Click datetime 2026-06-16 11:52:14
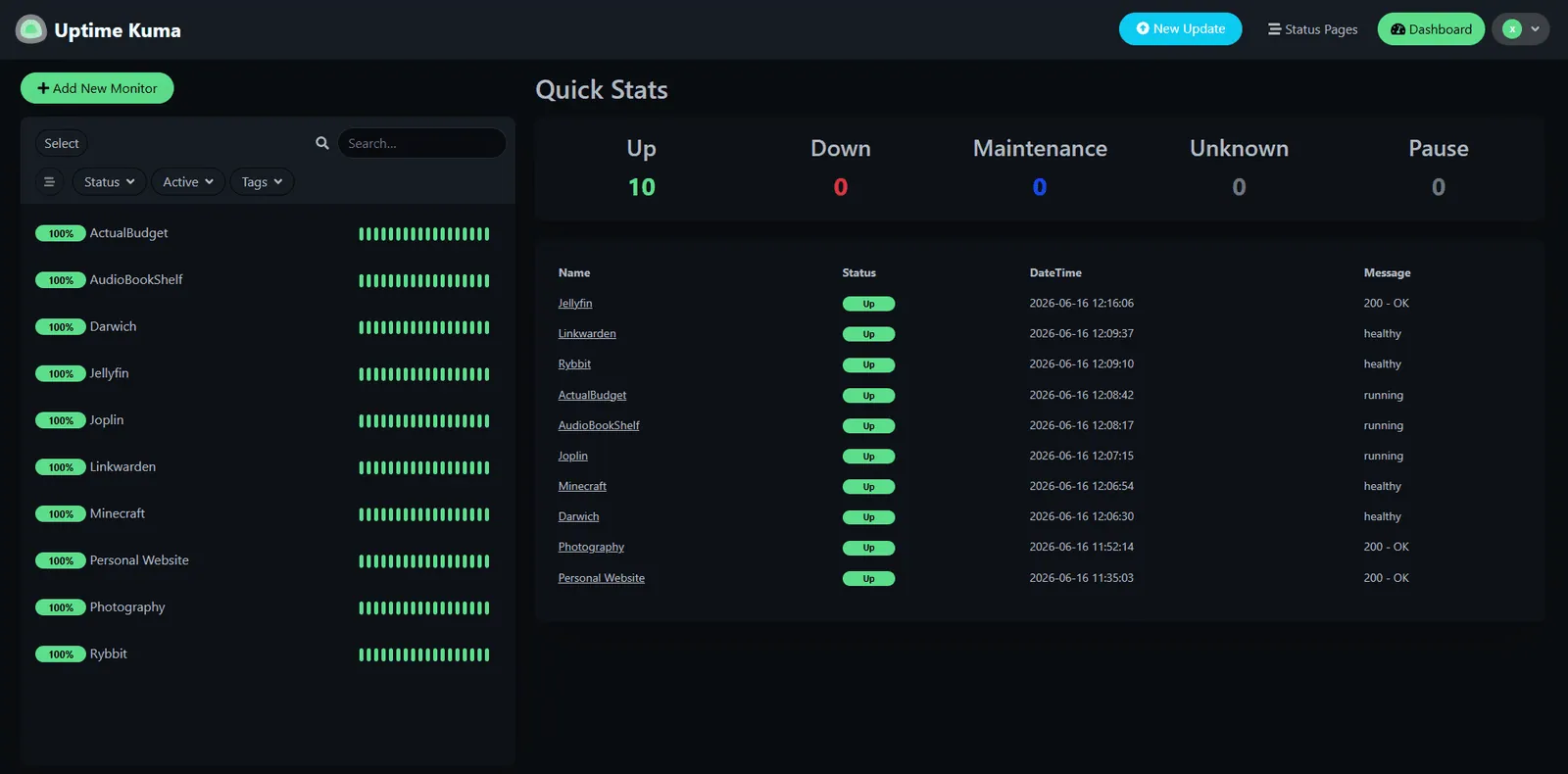Image resolution: width=1568 pixels, height=774 pixels. click(1081, 547)
